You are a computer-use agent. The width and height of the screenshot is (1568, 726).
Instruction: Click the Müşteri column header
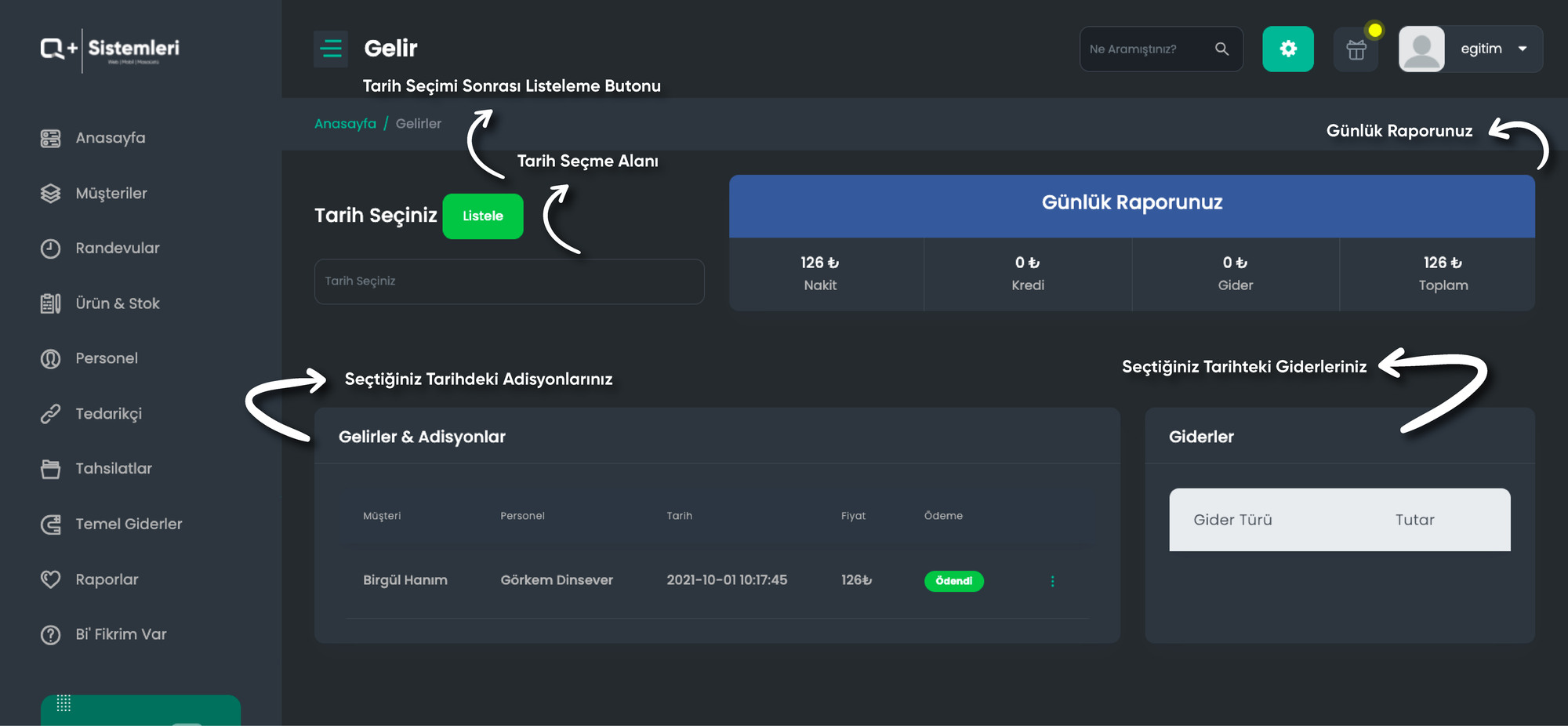coord(382,516)
